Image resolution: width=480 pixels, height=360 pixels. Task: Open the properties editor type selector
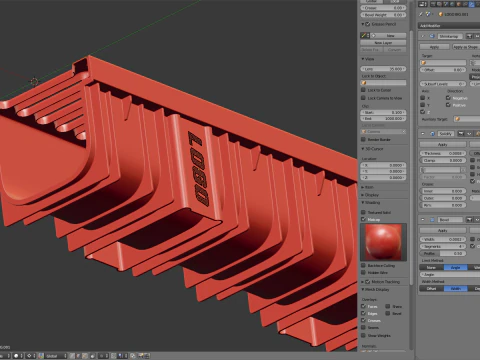[x=423, y=4]
